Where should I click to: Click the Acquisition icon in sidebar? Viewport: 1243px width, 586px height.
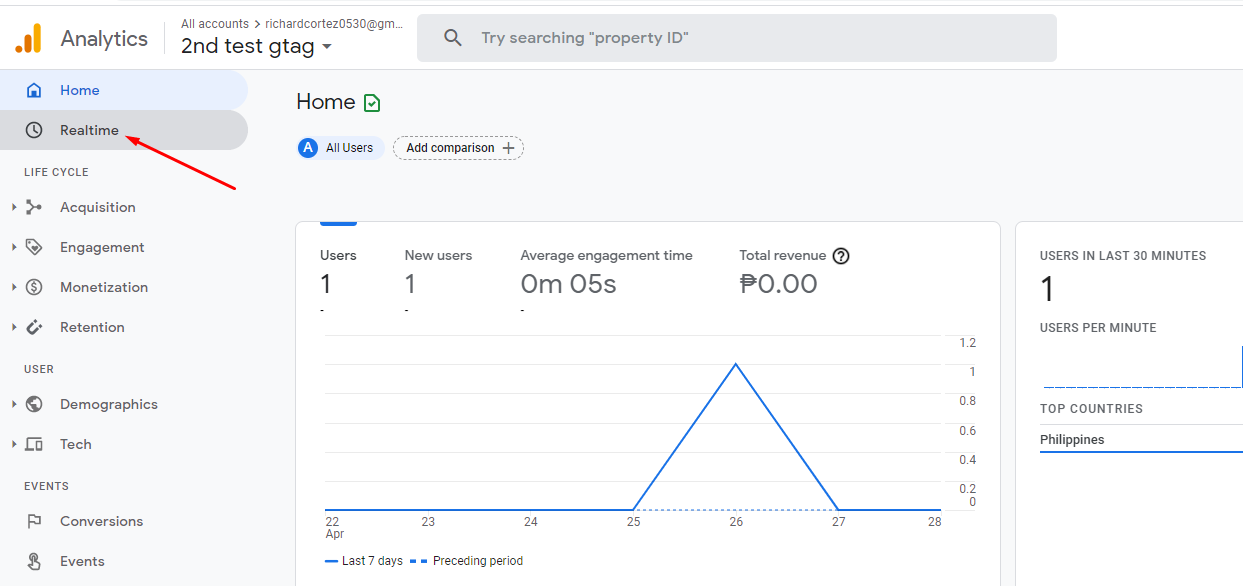(x=34, y=207)
